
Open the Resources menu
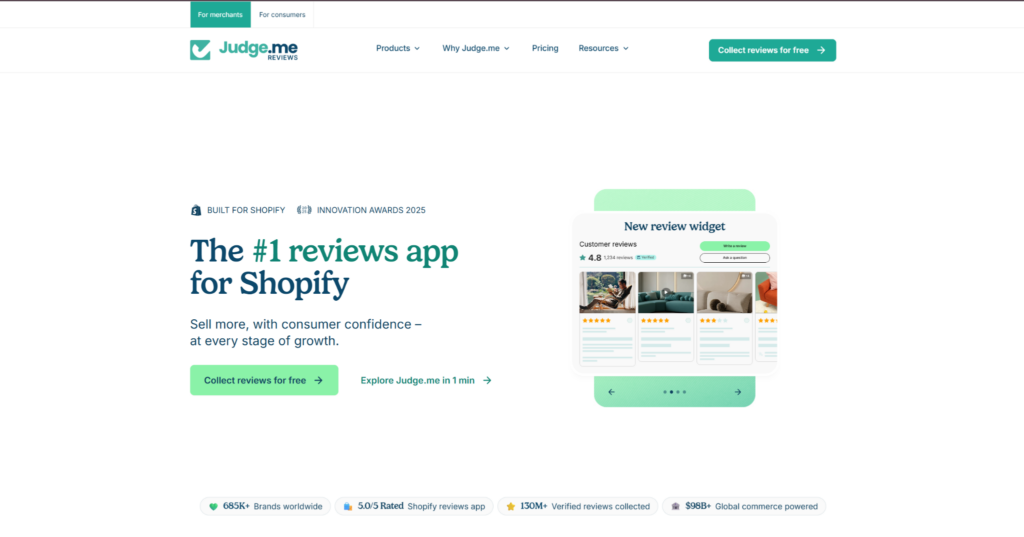(x=603, y=48)
